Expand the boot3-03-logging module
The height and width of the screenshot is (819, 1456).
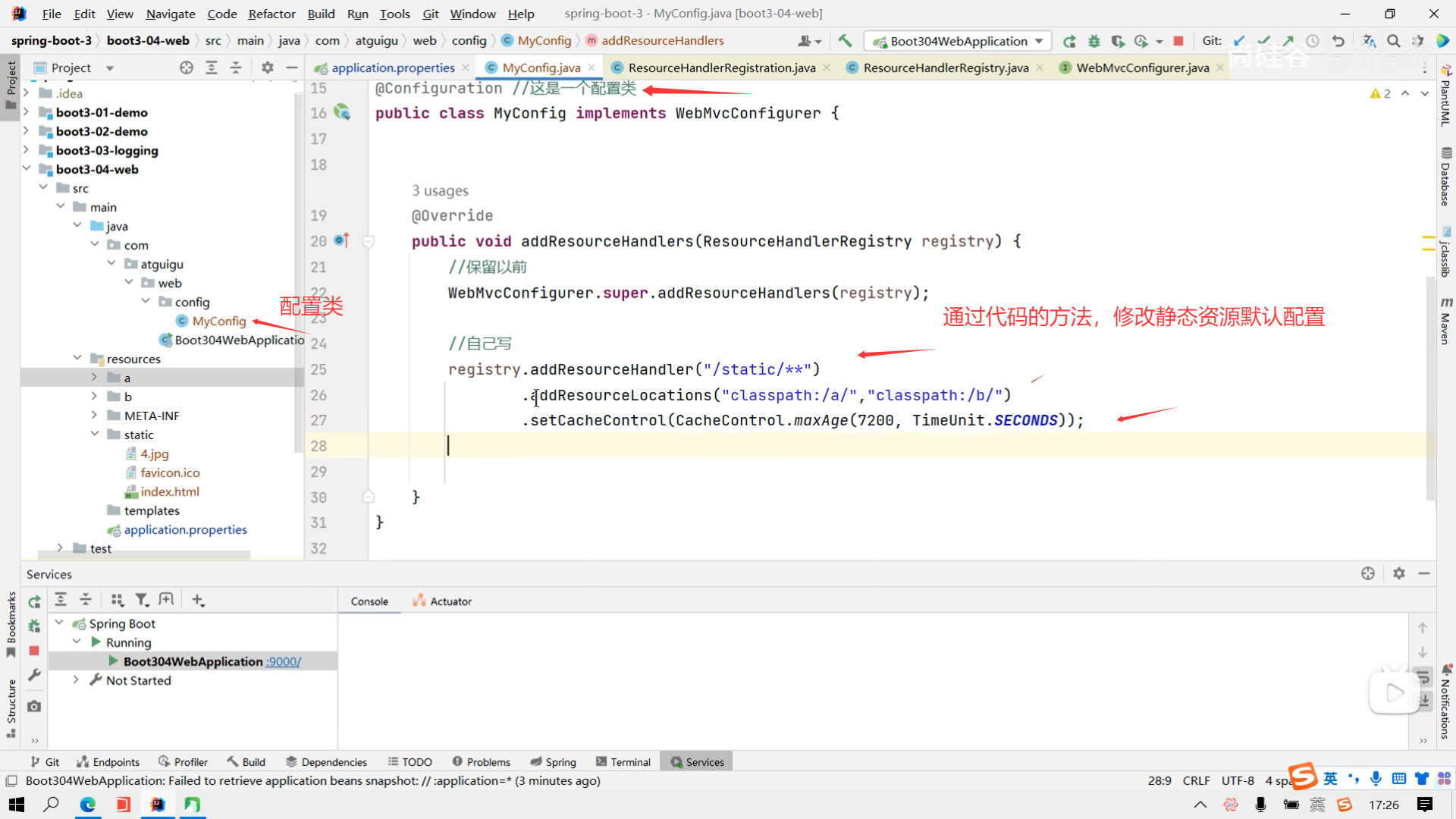pyautogui.click(x=26, y=150)
